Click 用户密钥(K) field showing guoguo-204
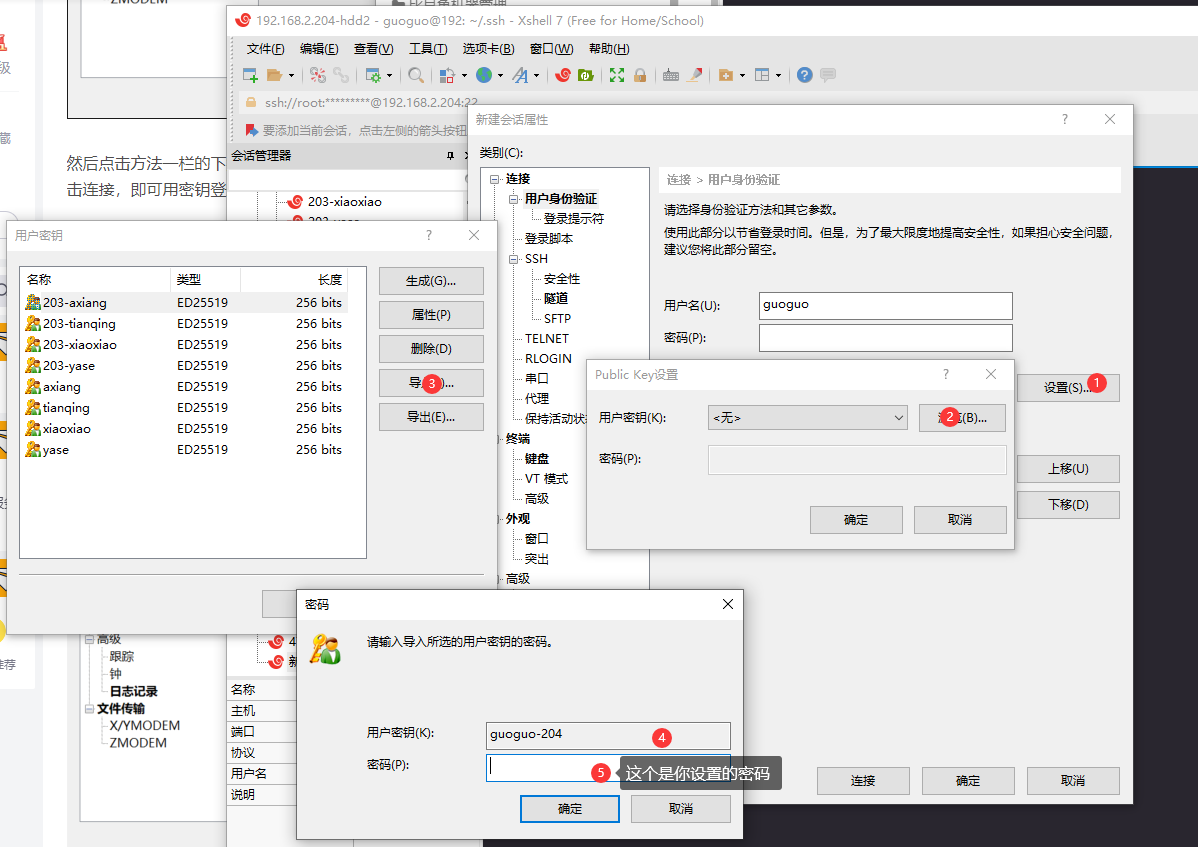Viewport: 1198px width, 847px height. (608, 735)
